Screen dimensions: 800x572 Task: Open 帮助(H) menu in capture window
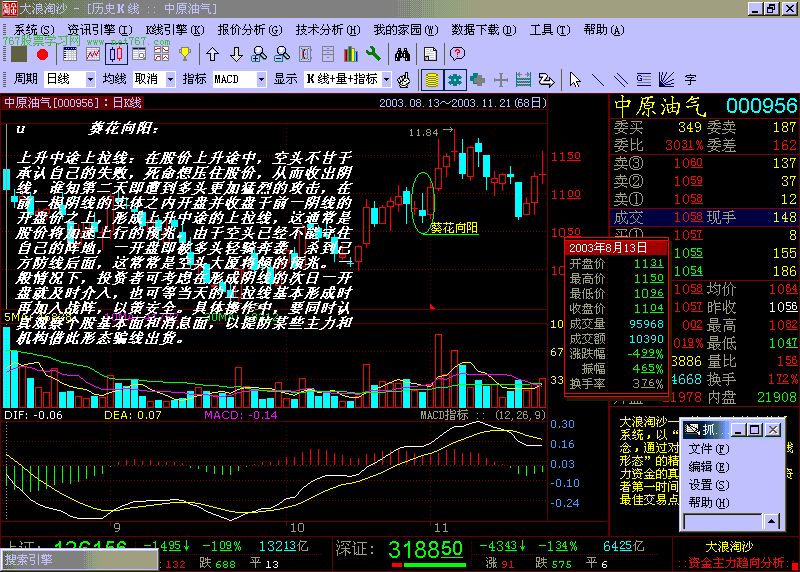pos(709,503)
